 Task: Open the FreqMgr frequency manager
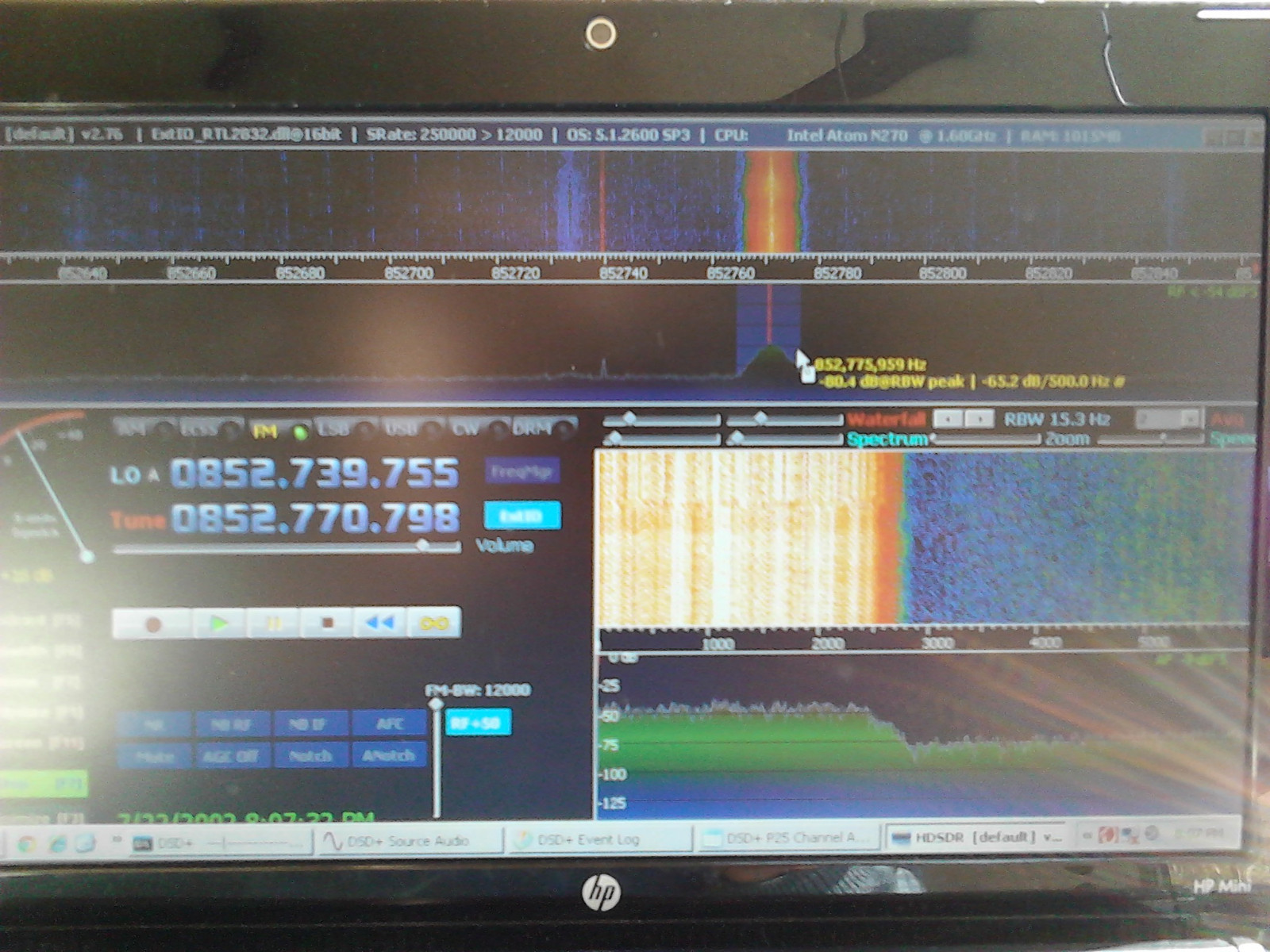(x=524, y=470)
